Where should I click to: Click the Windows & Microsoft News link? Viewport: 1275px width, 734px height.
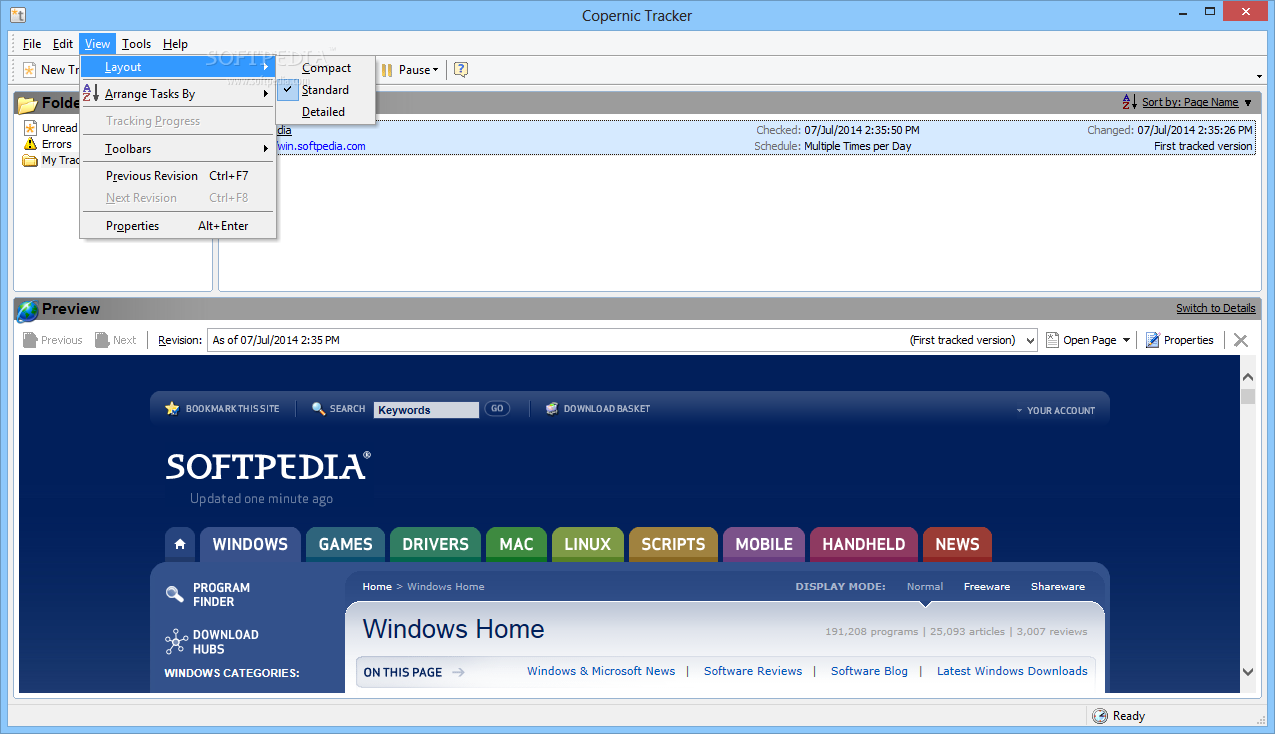[601, 671]
